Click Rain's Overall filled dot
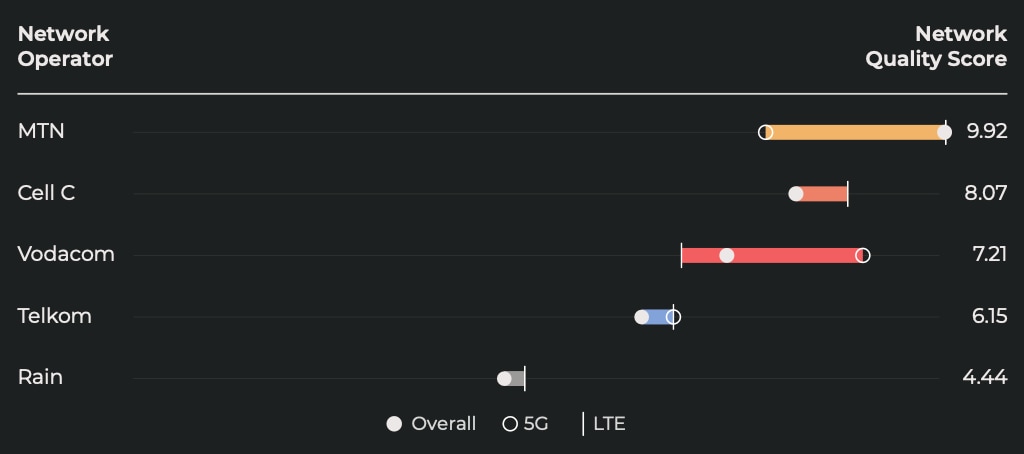Image resolution: width=1024 pixels, height=454 pixels. click(505, 378)
